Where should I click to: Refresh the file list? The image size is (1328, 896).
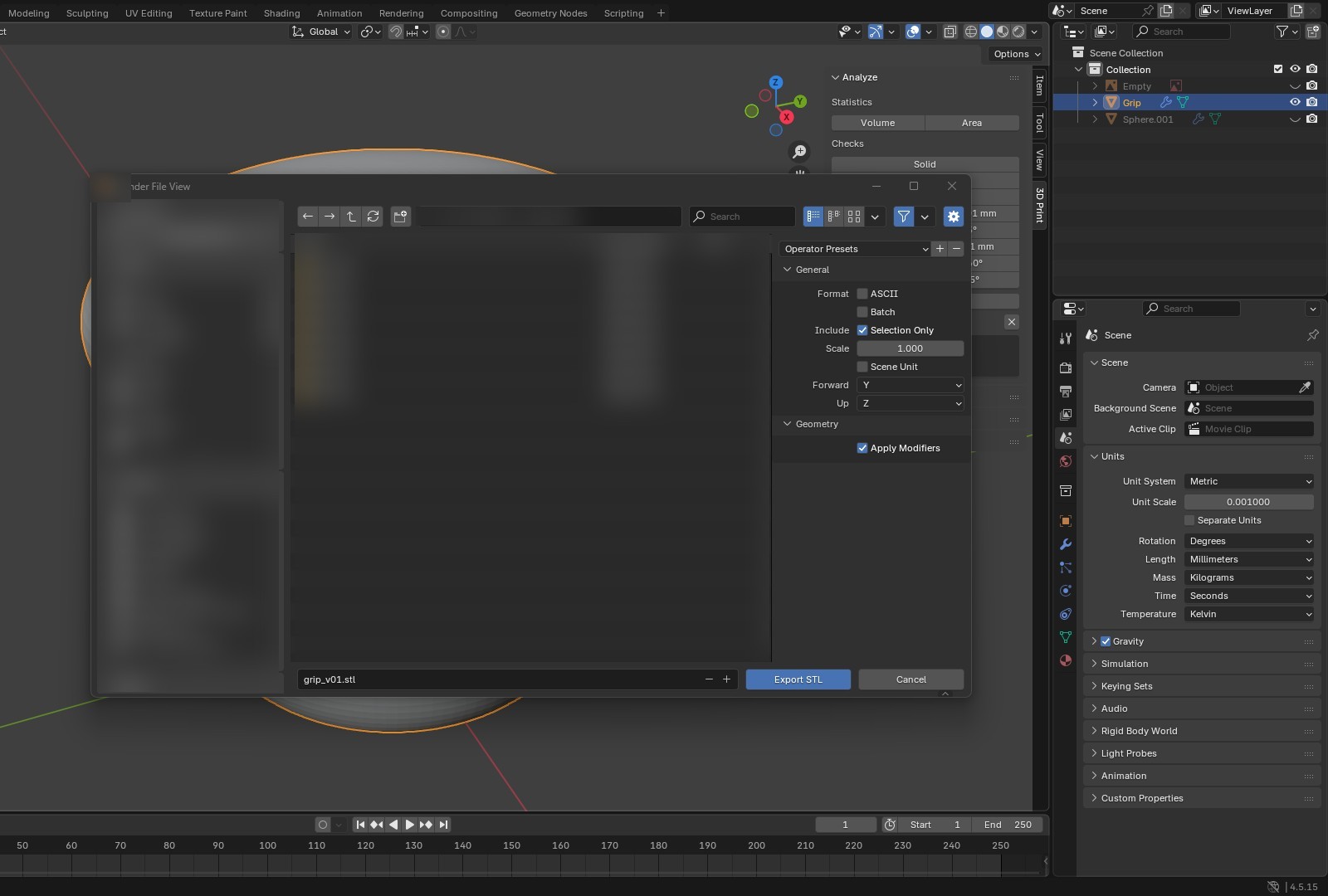(373, 217)
